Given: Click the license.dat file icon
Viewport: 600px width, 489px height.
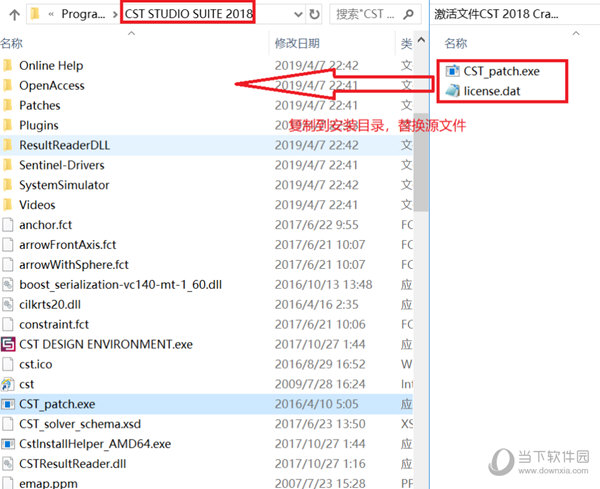Looking at the screenshot, I should [452, 91].
